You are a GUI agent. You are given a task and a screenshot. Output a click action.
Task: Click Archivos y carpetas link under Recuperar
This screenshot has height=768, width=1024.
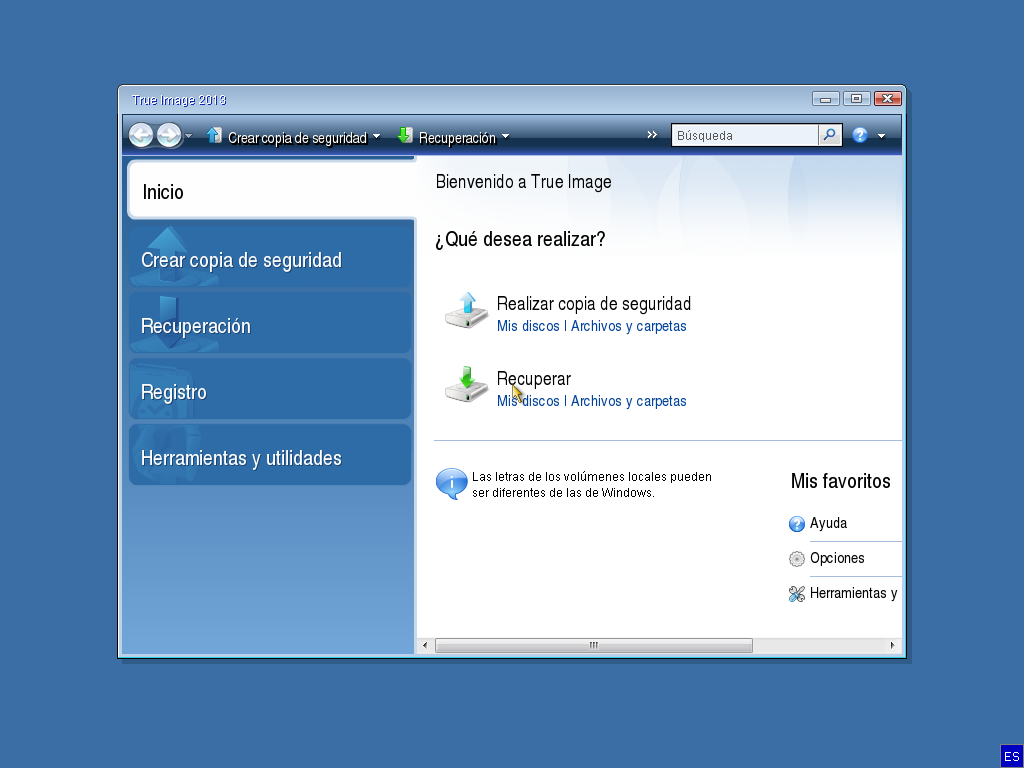point(628,401)
